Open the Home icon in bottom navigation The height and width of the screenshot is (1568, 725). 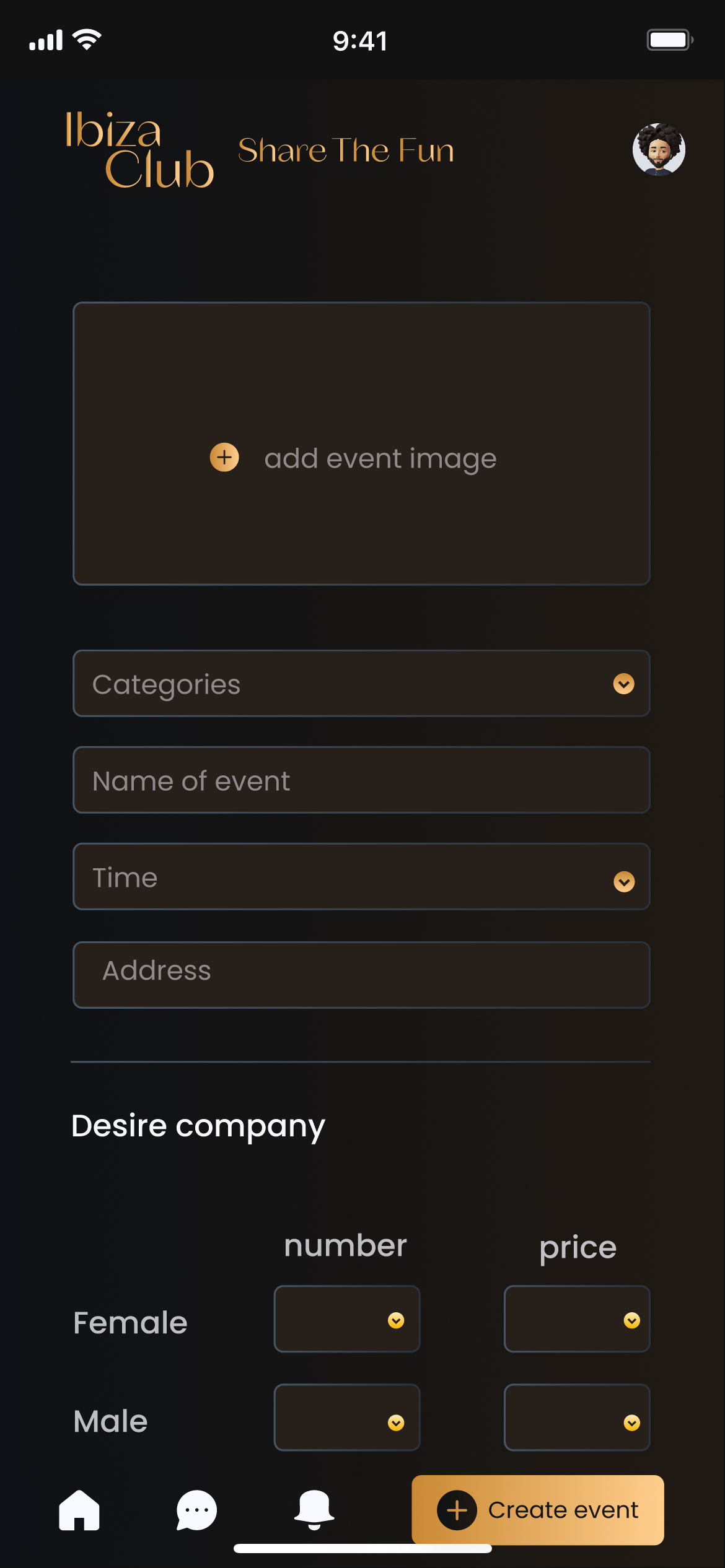pos(79,1510)
